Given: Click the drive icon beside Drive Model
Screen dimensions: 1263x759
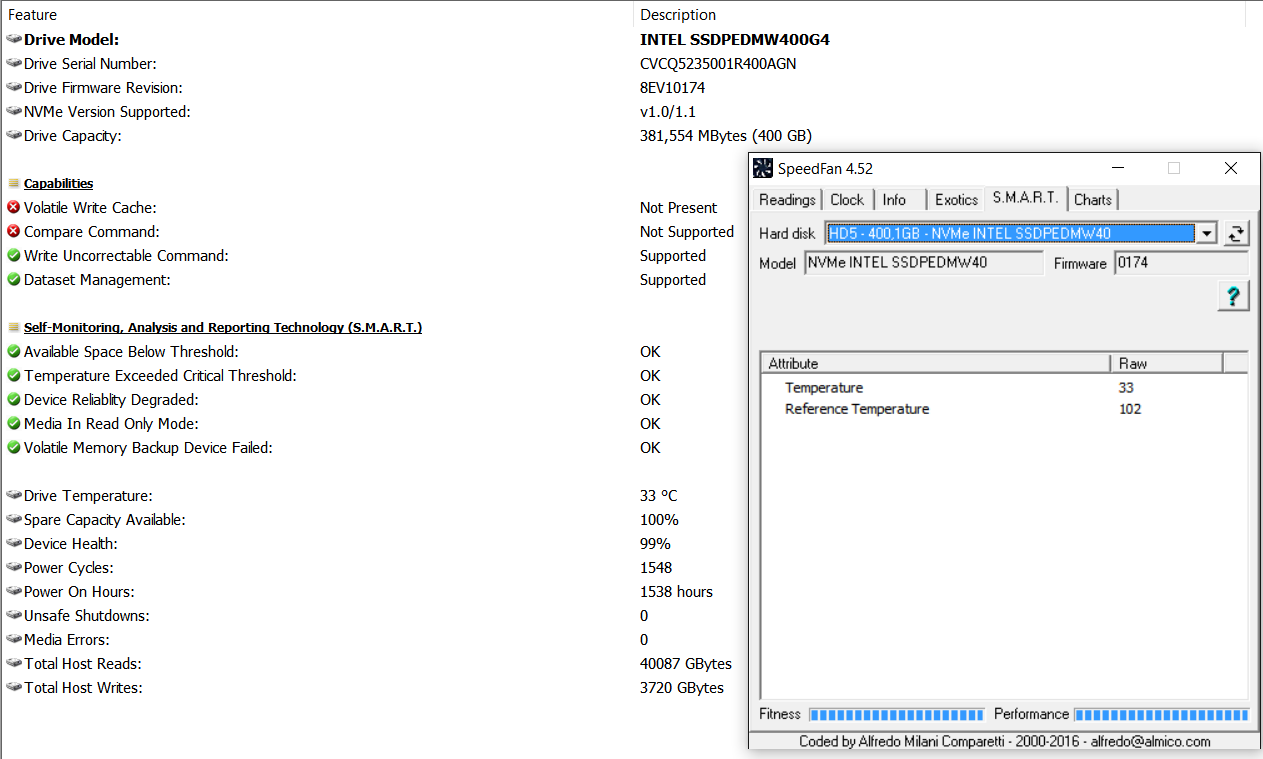Looking at the screenshot, I should coord(14,40).
